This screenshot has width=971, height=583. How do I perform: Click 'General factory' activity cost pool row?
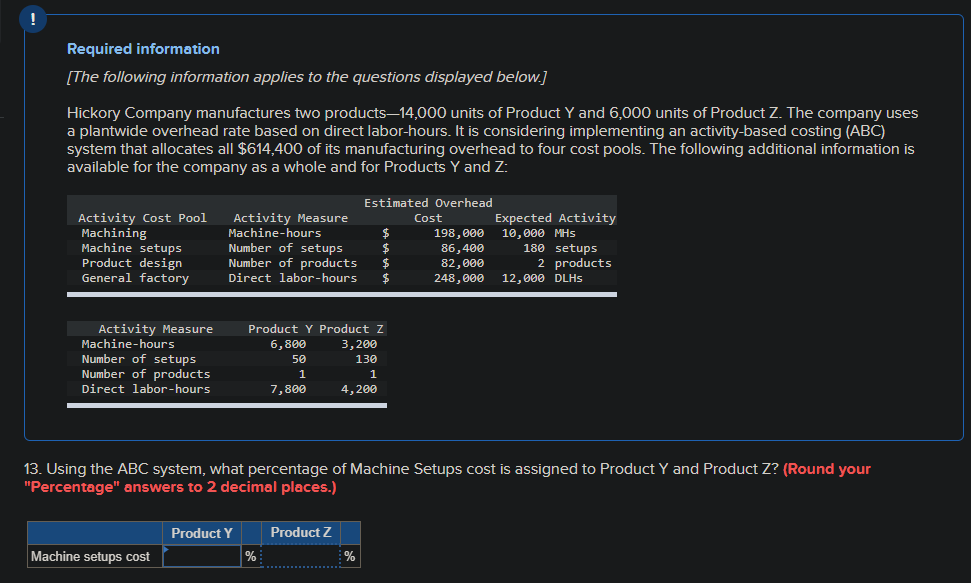(135, 278)
